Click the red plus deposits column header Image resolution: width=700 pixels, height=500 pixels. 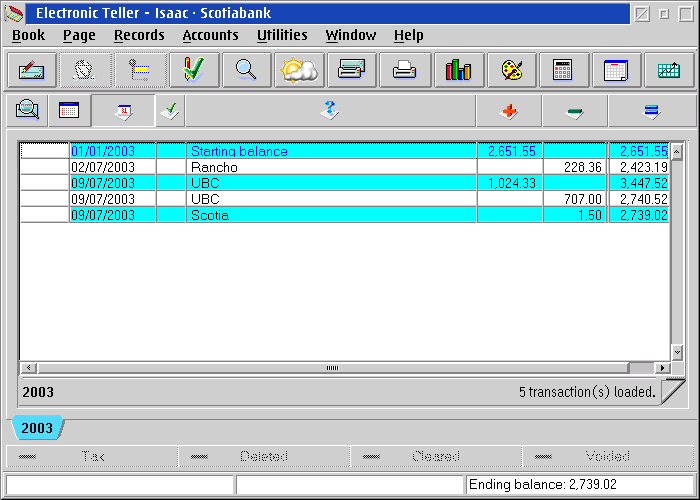click(x=509, y=111)
